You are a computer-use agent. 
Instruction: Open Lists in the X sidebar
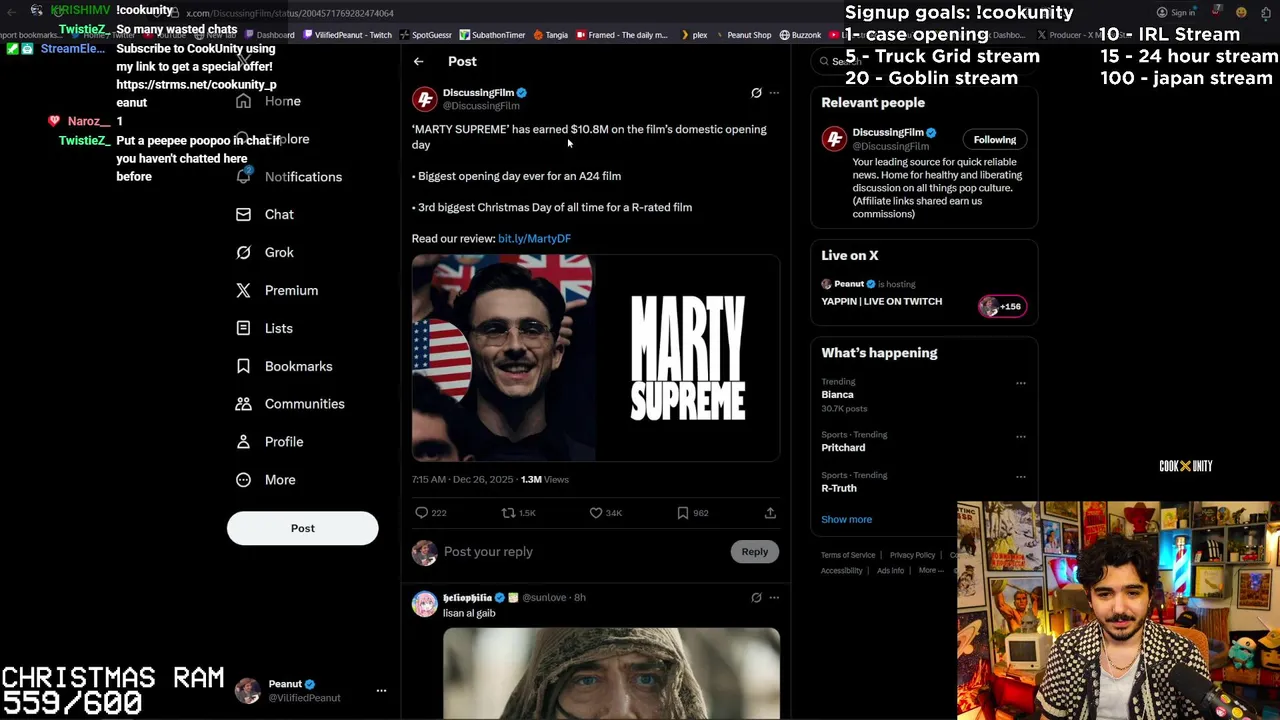pos(266,328)
